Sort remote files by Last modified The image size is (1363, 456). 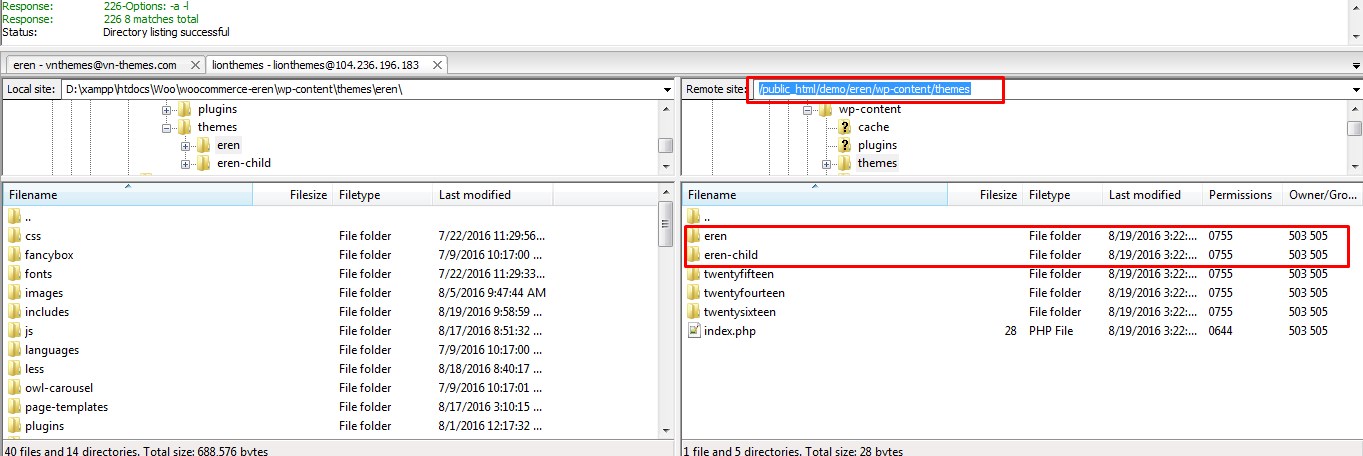1152,195
